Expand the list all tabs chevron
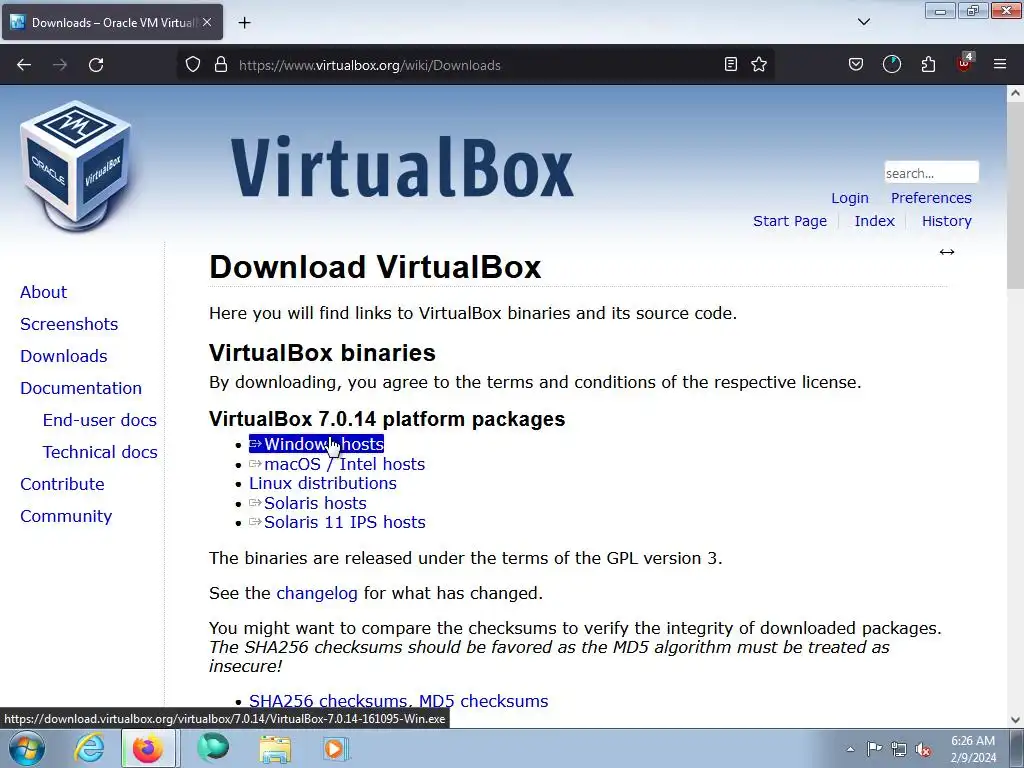The height and width of the screenshot is (768, 1024). pos(863,22)
